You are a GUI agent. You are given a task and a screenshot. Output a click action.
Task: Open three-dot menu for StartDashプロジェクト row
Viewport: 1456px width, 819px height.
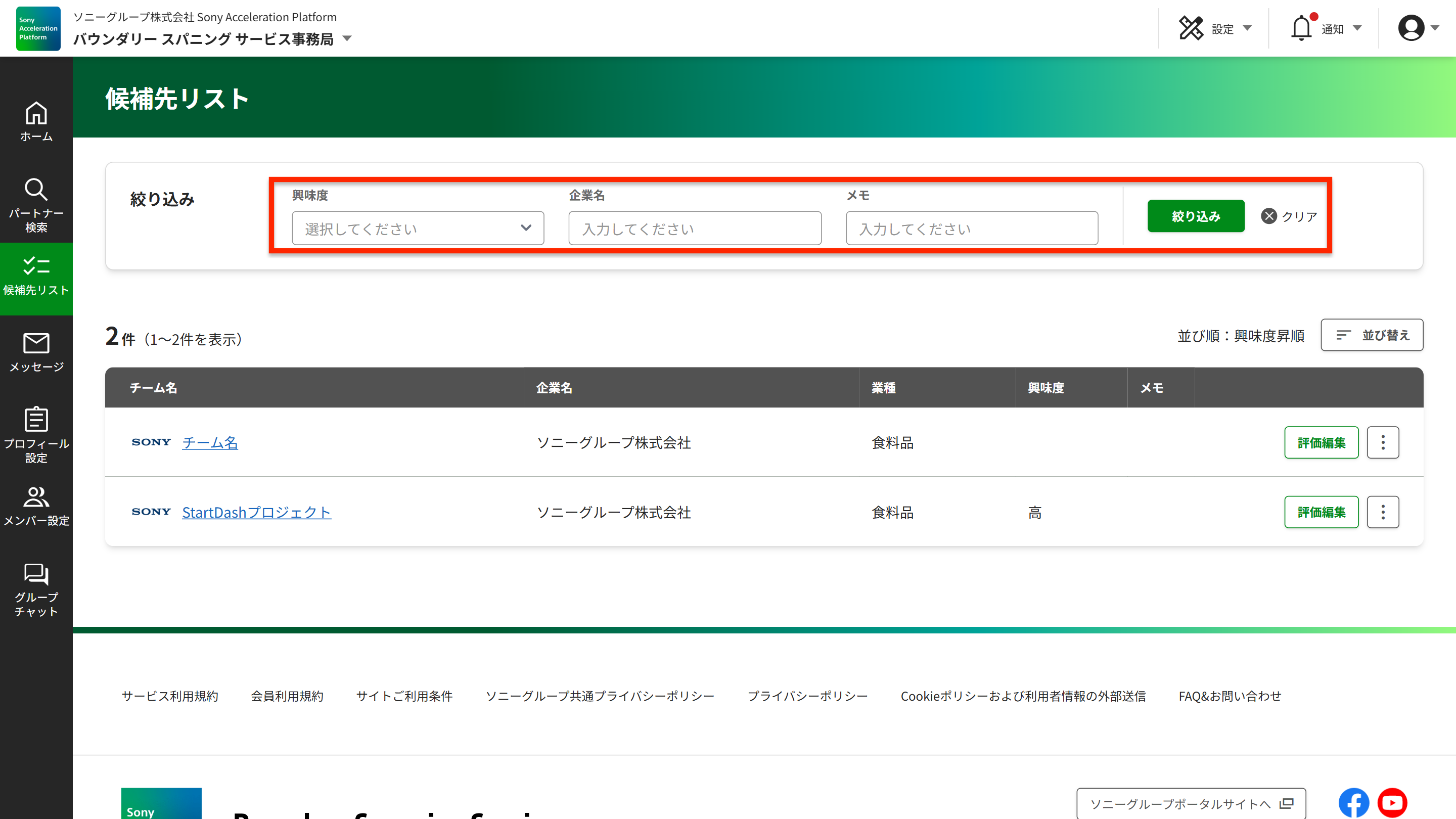(1383, 512)
